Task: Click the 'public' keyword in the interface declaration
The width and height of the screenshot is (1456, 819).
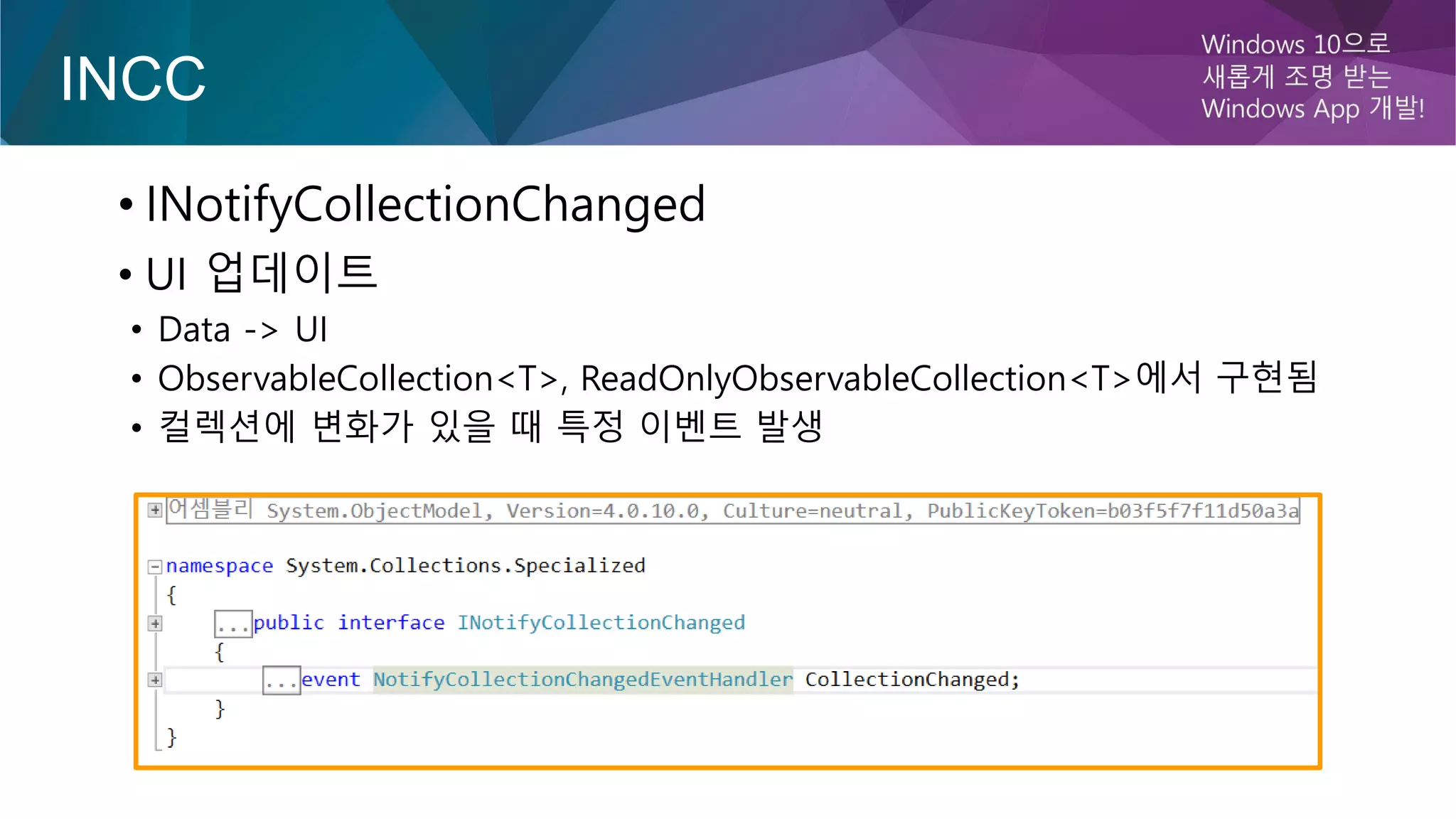Action: 289,623
